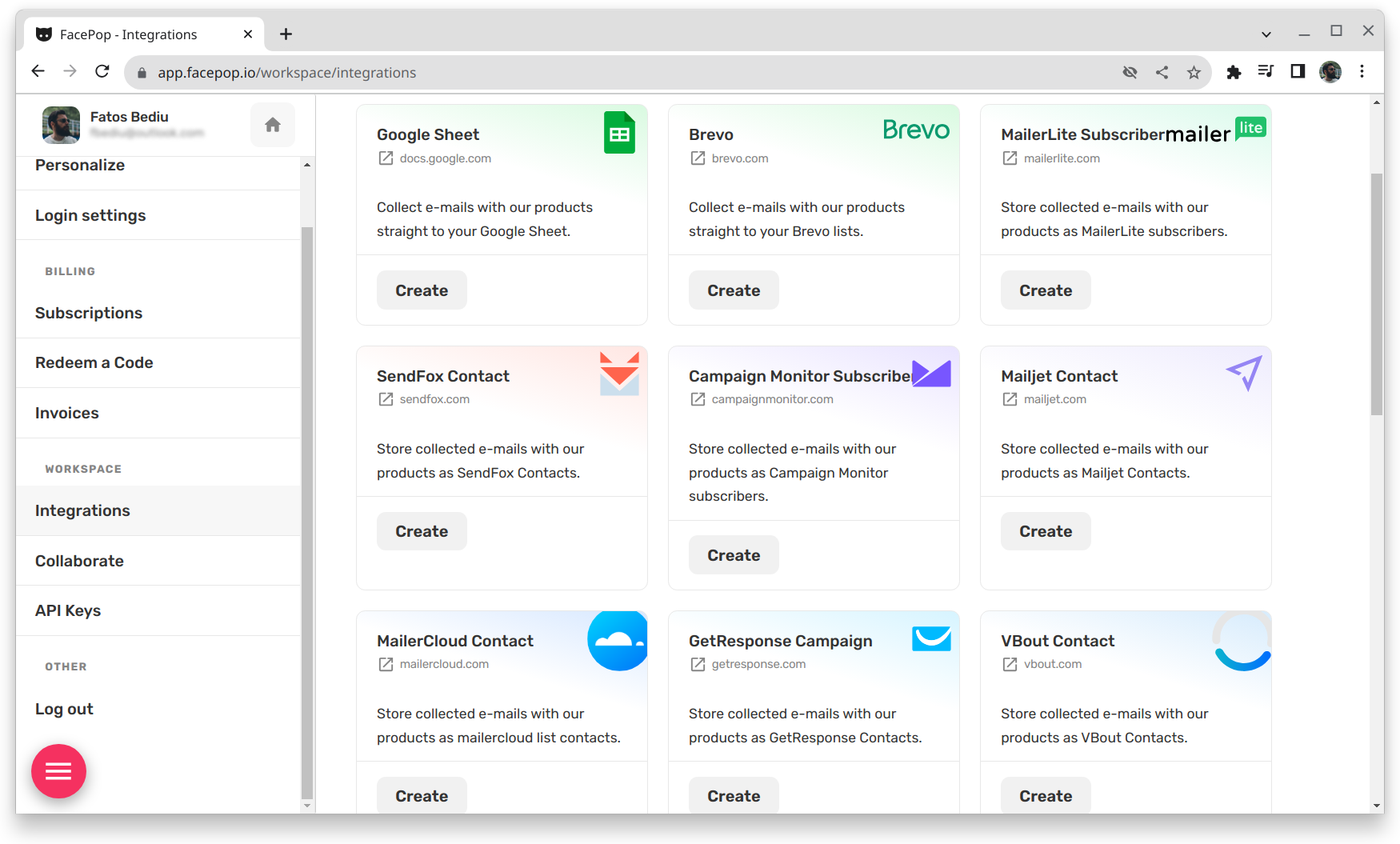Create a Campaign Monitor Subscriber integration

click(734, 555)
